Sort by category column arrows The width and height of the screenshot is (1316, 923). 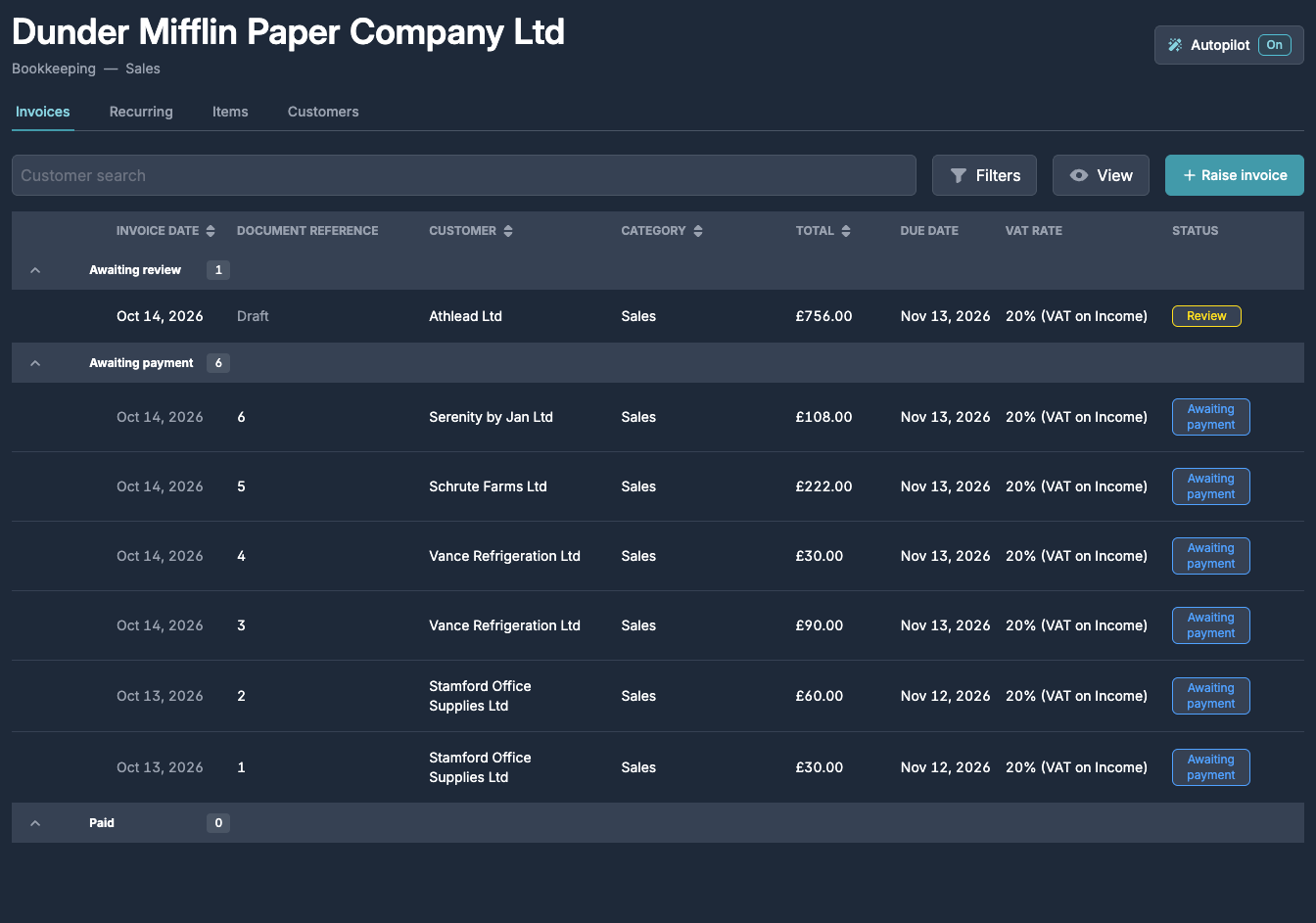[x=698, y=231]
